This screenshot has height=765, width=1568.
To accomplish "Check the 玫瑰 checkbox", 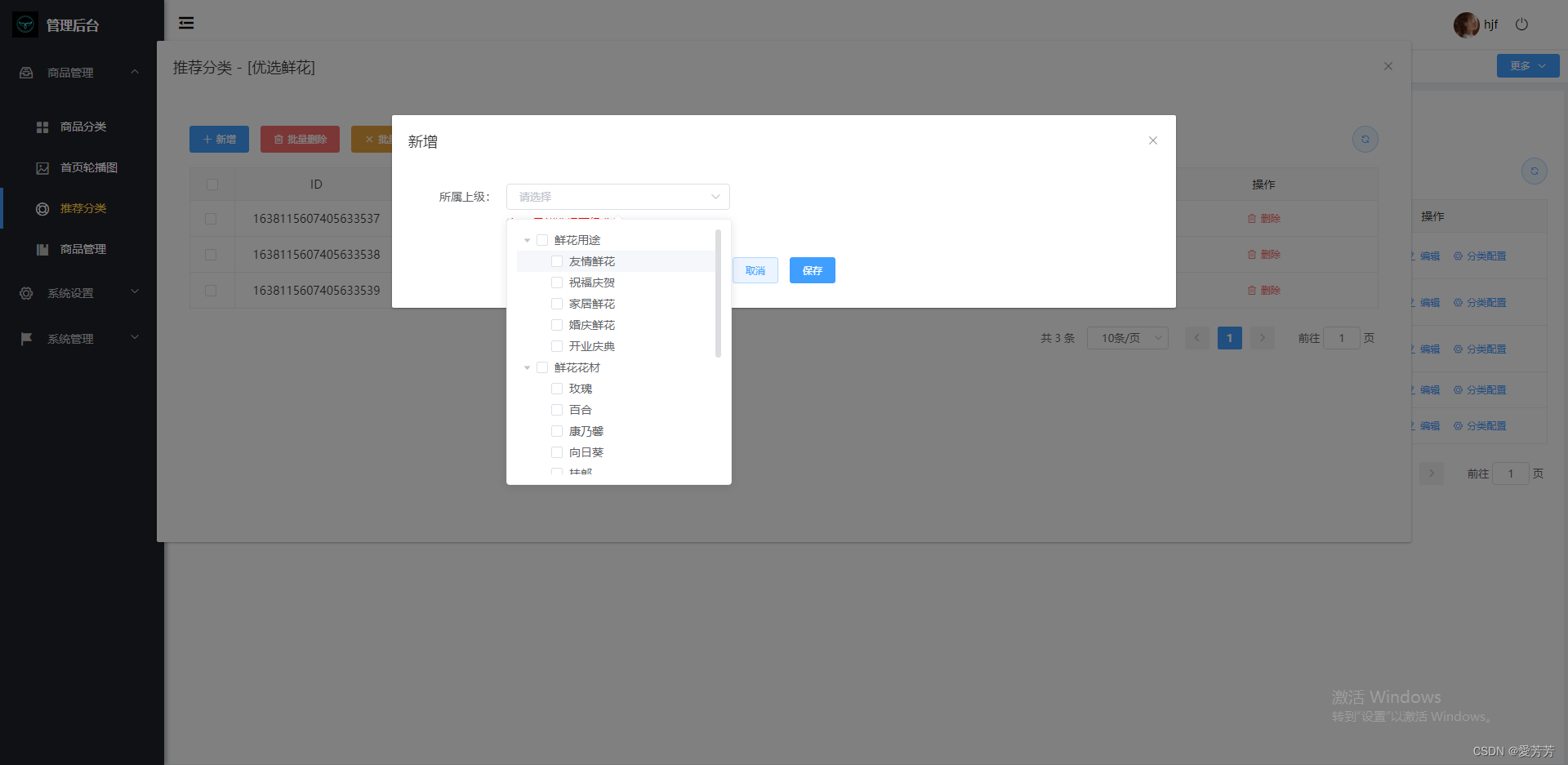I will tap(557, 389).
